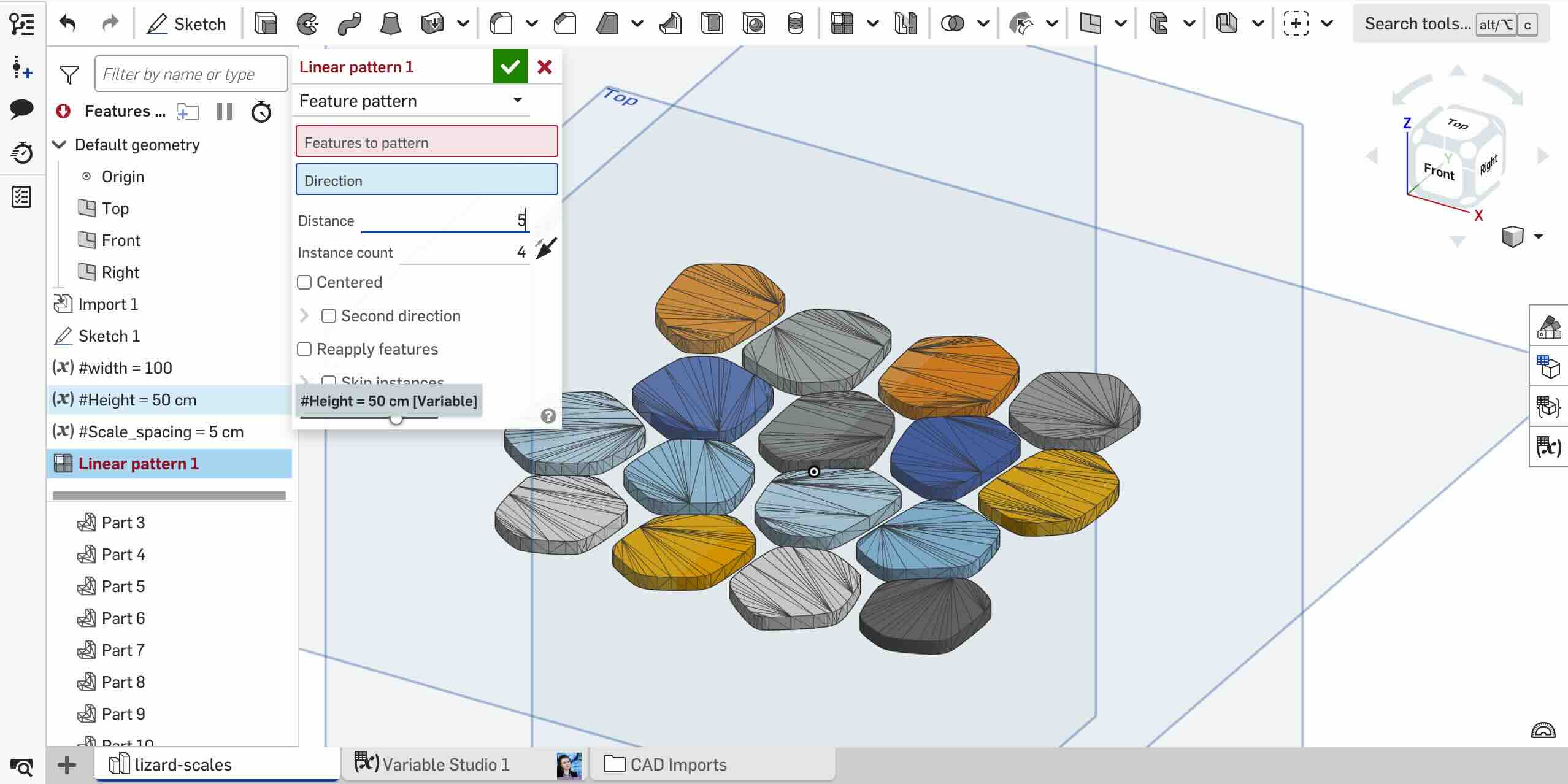
Task: Open Draft options dropdown arrow
Action: tap(637, 24)
